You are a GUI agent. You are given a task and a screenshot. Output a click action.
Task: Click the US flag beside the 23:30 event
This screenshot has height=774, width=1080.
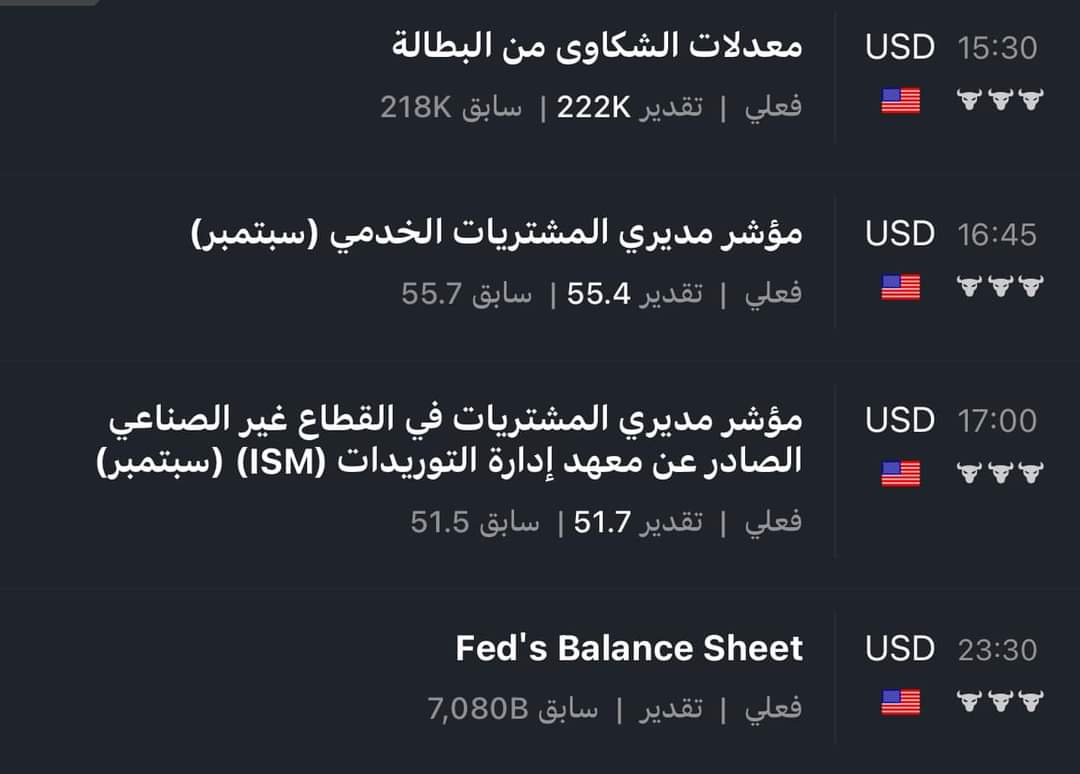click(x=900, y=702)
